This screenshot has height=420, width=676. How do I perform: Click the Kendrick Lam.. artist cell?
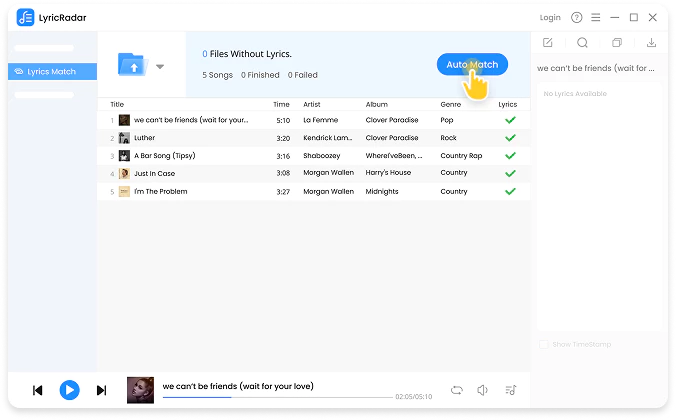tap(328, 138)
